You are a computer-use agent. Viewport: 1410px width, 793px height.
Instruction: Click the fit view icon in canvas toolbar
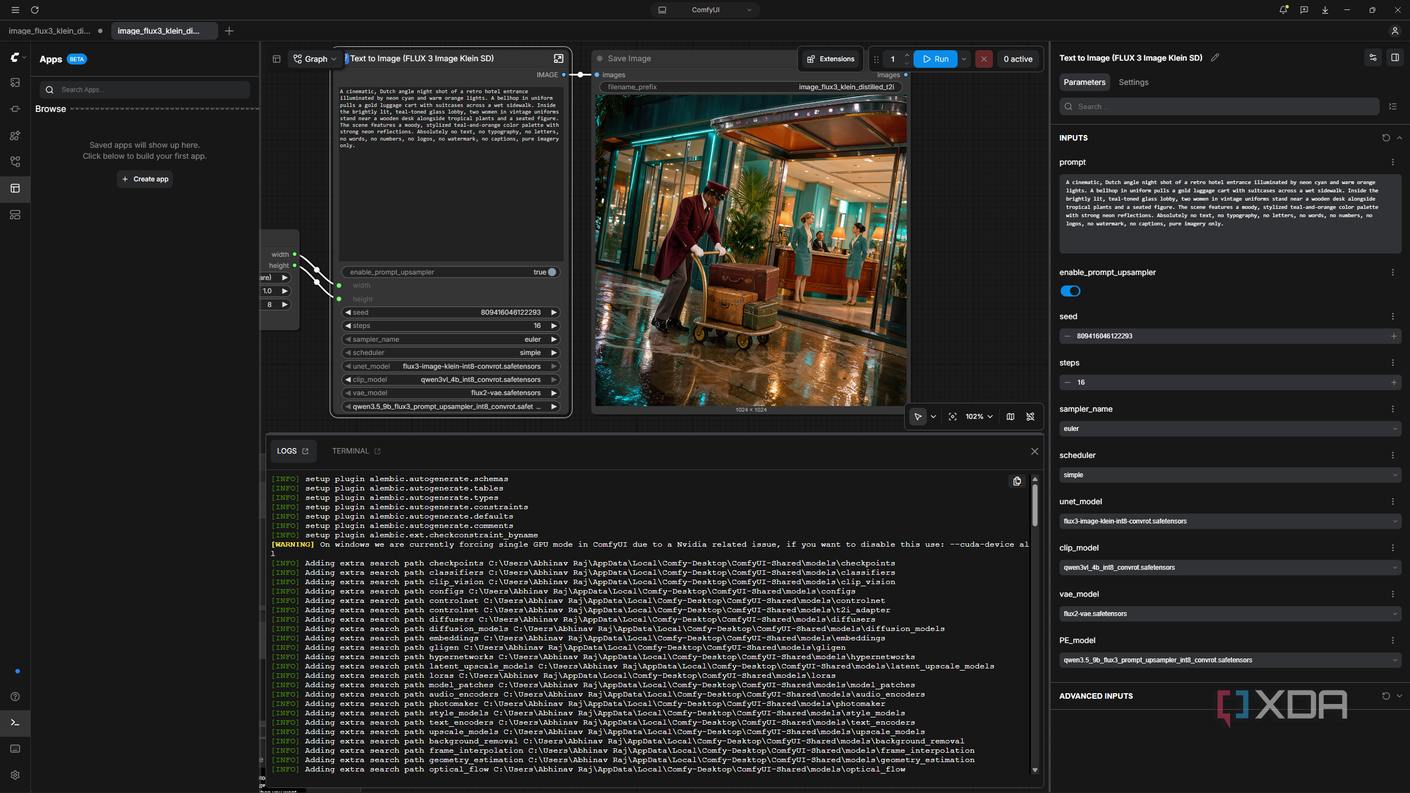coord(952,417)
